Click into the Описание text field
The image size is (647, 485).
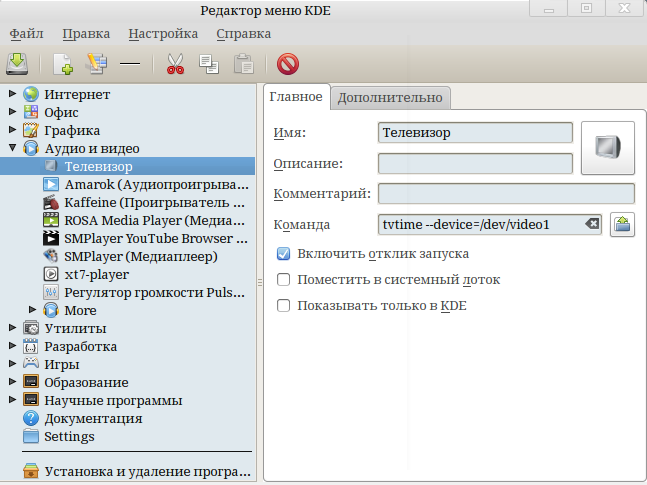(475, 163)
